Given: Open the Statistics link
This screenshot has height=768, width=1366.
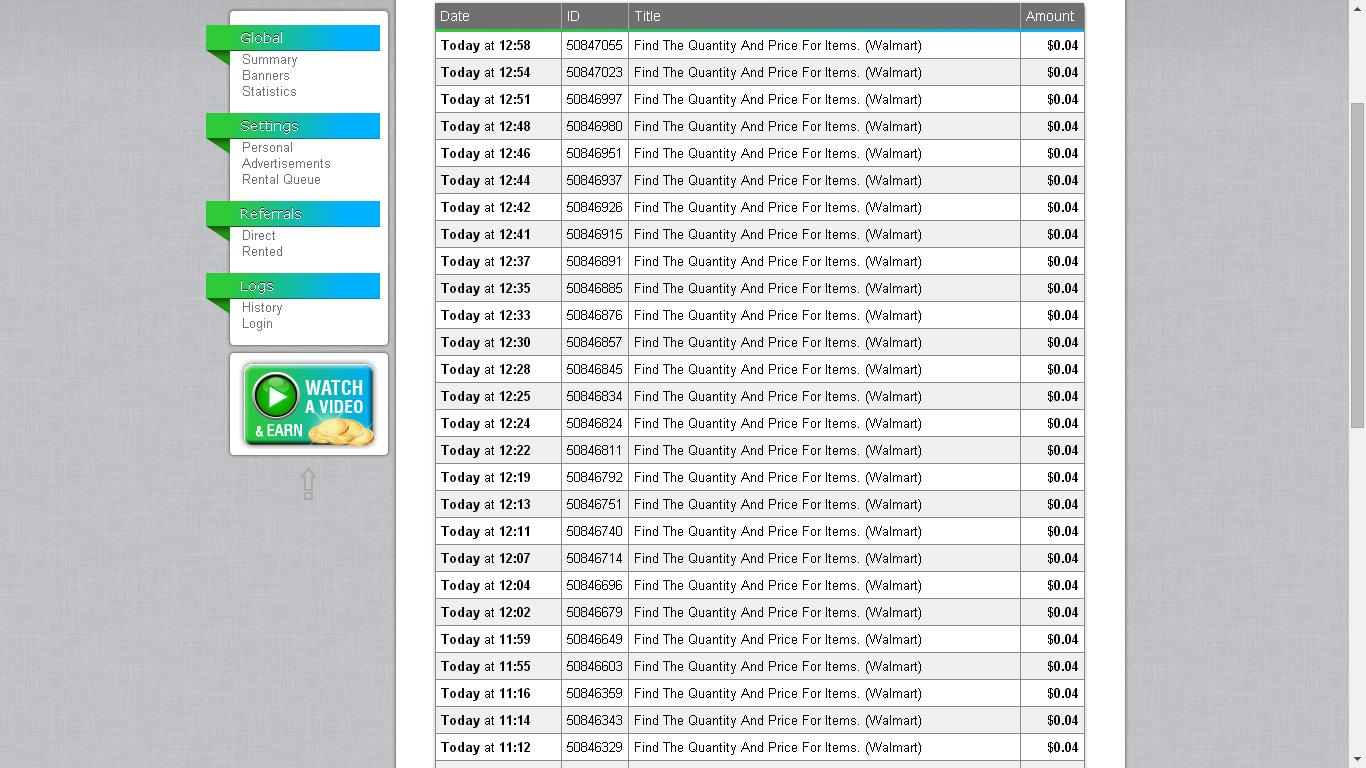Looking at the screenshot, I should pyautogui.click(x=269, y=92).
